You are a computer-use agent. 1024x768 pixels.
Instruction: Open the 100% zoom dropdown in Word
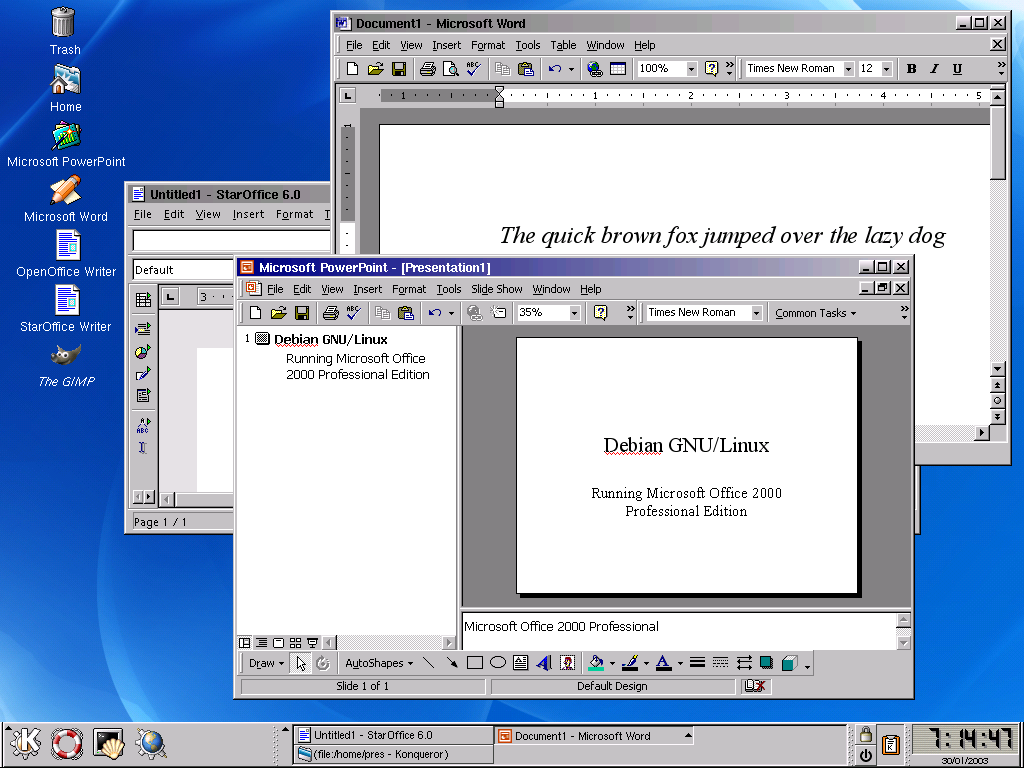[691, 69]
